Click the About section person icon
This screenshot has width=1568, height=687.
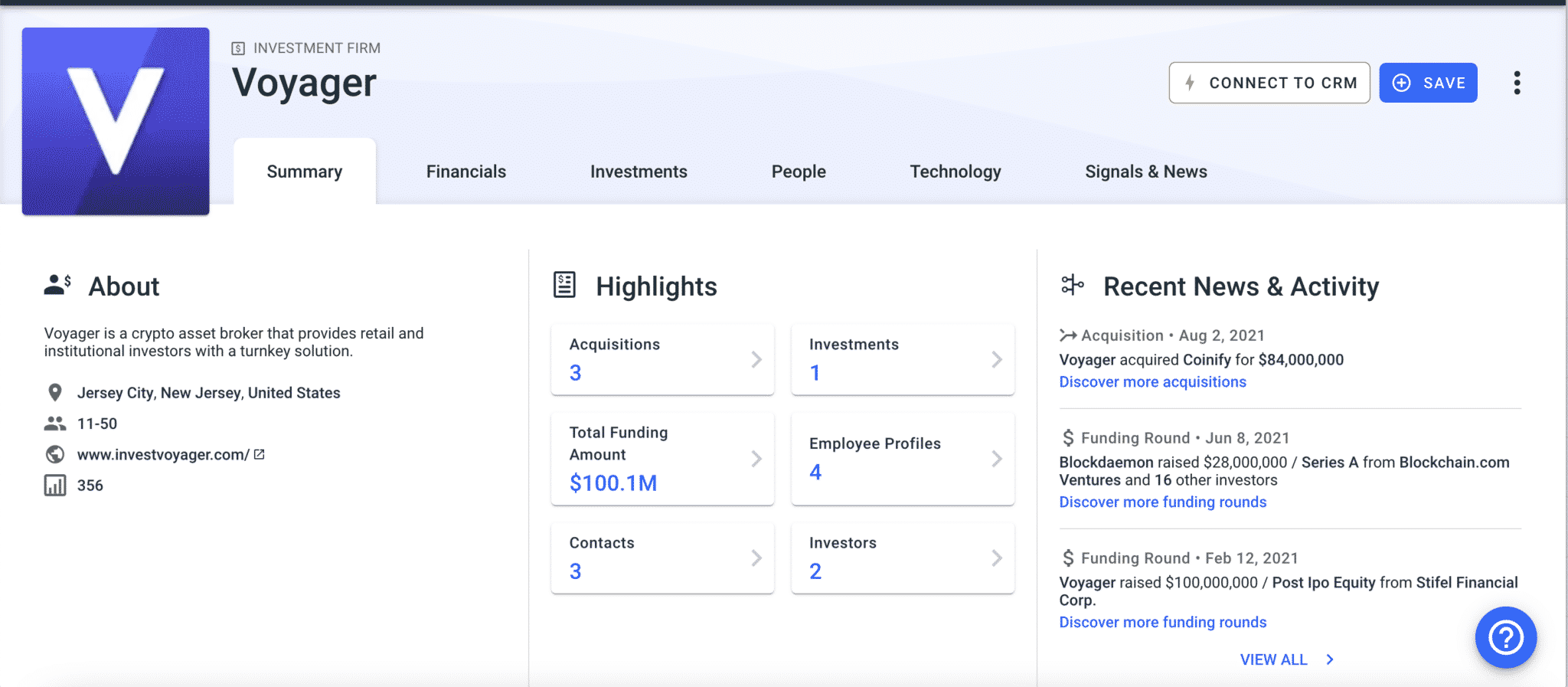tap(57, 285)
